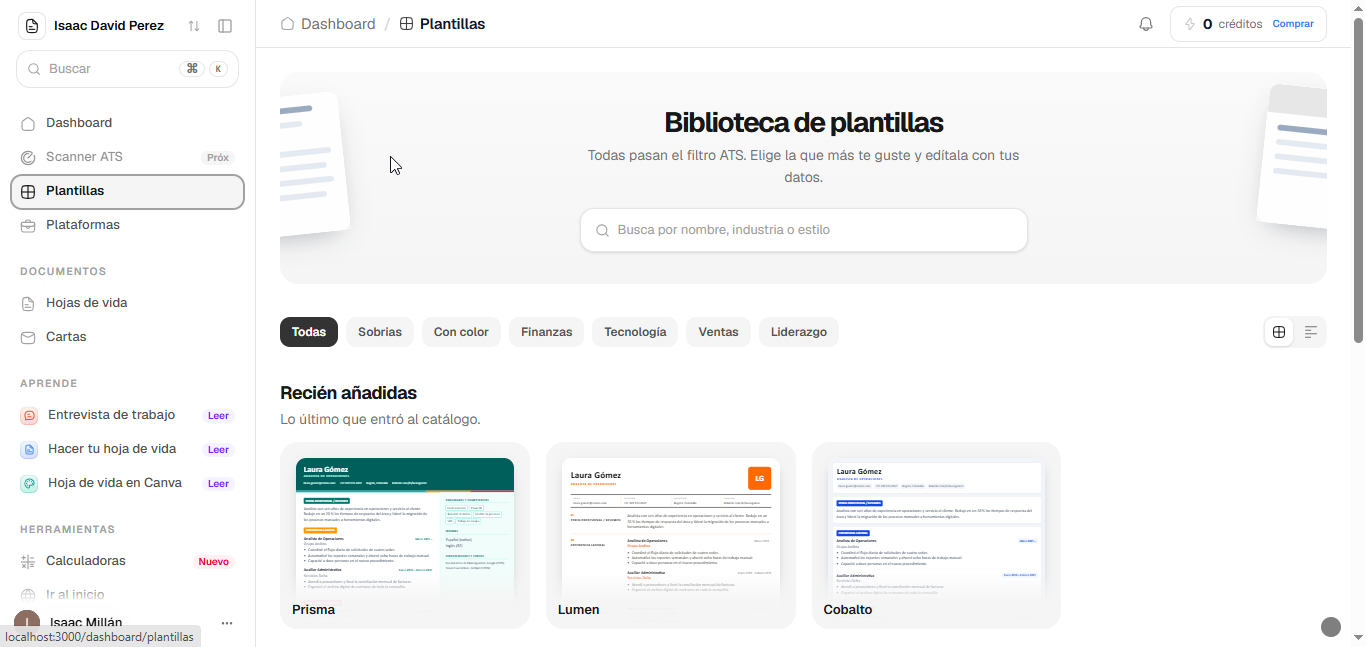Click the Scanner ATS radar icon
Viewport: 1366px width, 647px height.
coord(28,157)
